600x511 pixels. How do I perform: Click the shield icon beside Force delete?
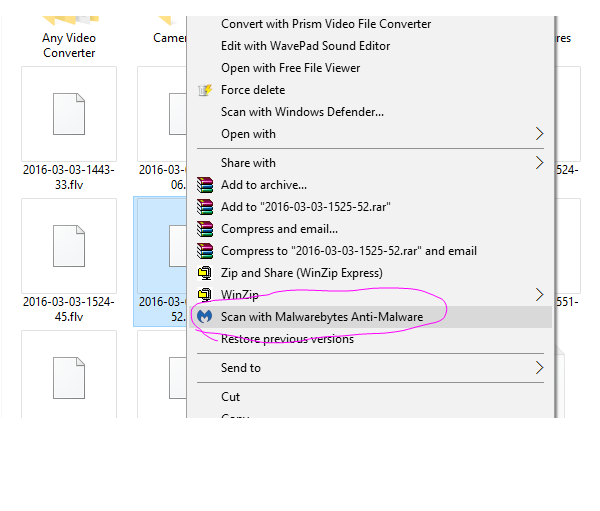point(205,90)
